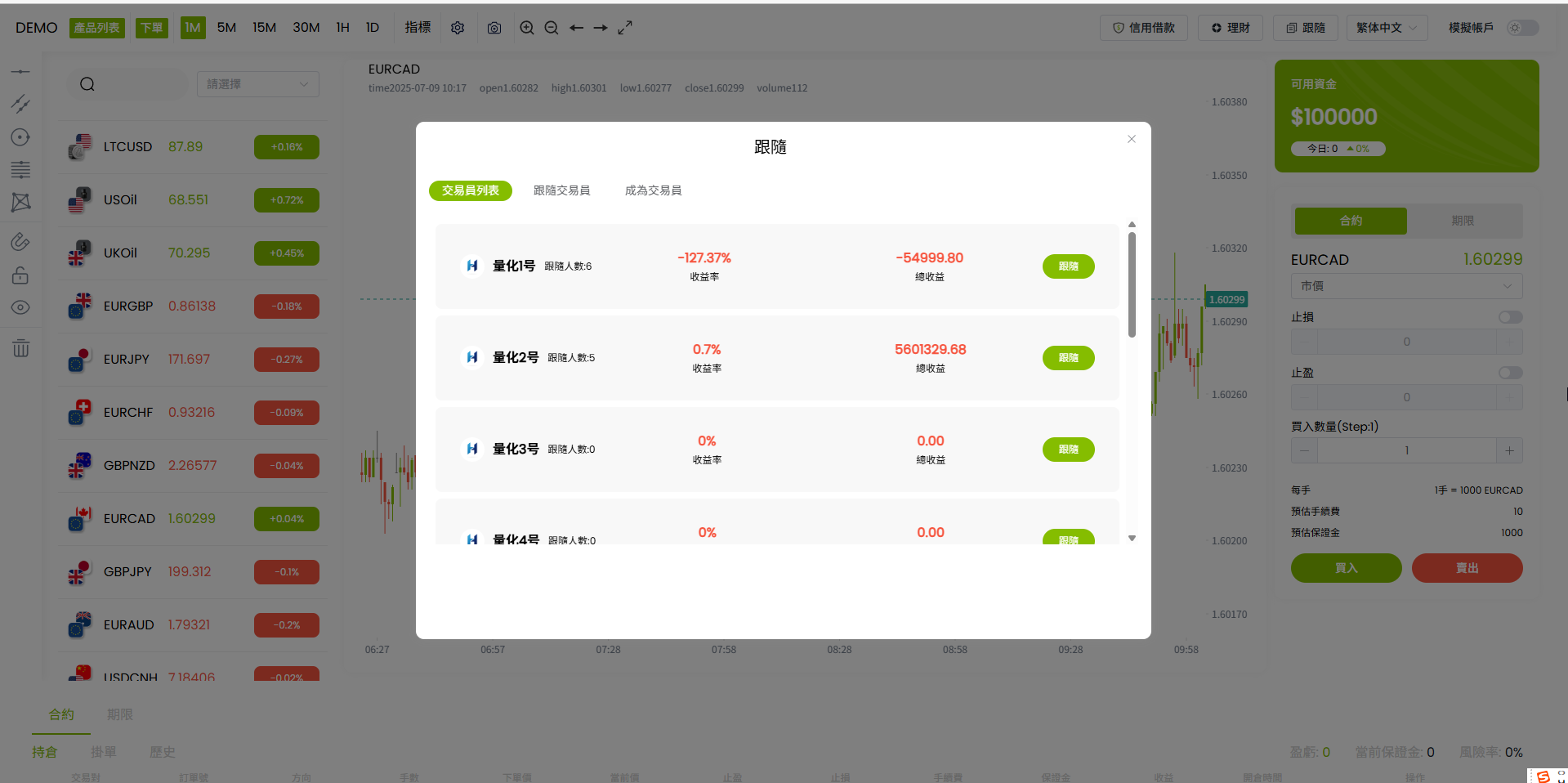Click the lock drawings icon
Screen dimensions: 1568x783
pos(20,275)
